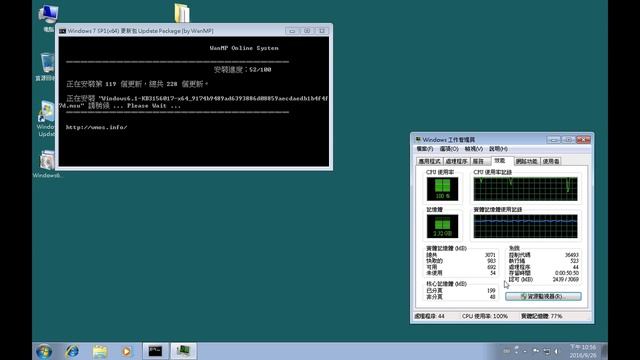Select the Recycle Bin desktop icon
Screen dimensions: 640x360
[x=47, y=67]
